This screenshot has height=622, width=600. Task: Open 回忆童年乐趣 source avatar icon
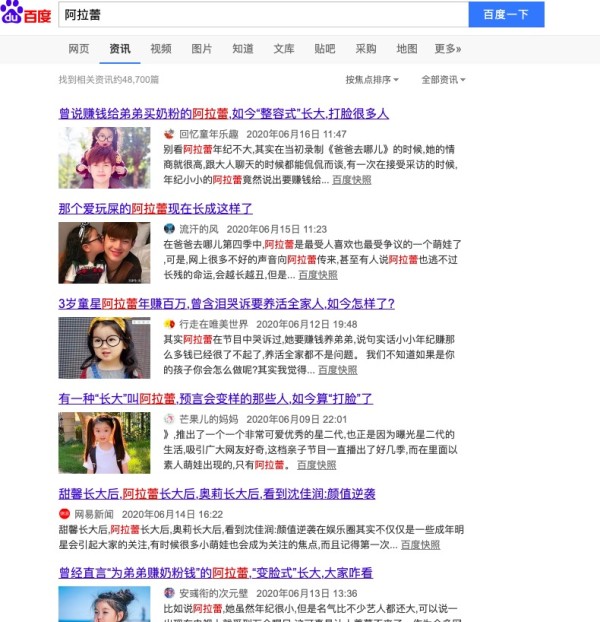[x=169, y=134]
